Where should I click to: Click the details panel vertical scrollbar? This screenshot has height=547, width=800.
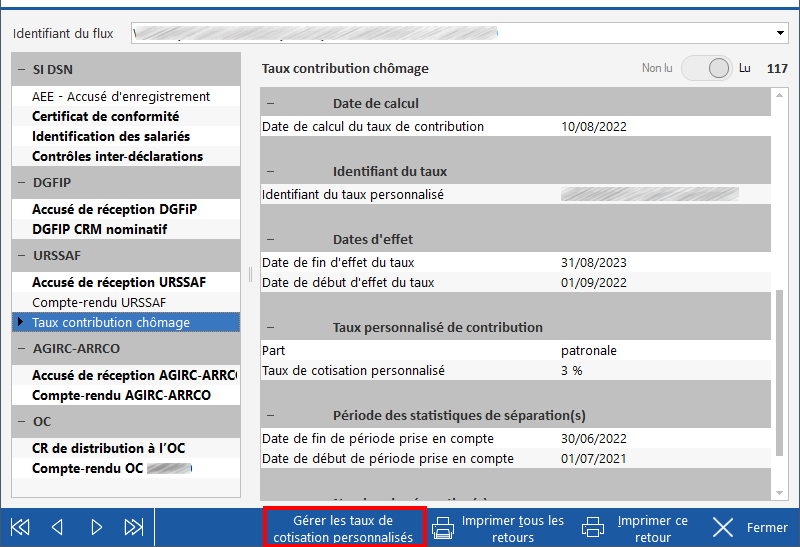point(780,370)
